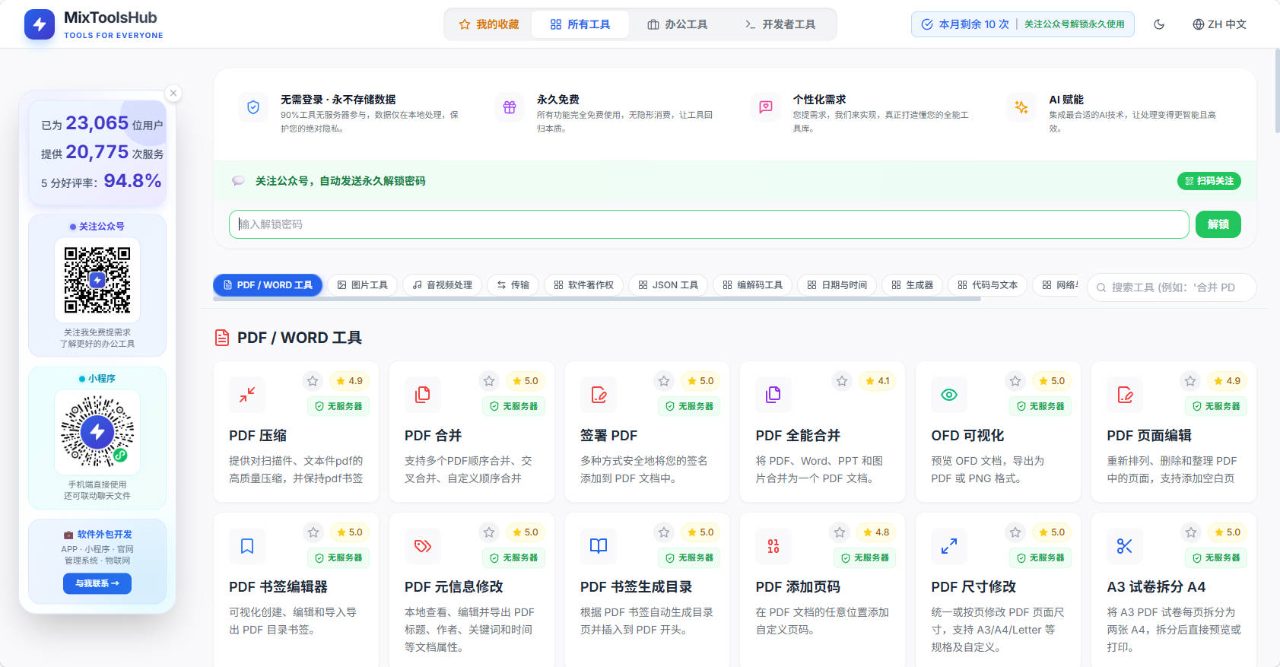Favorite the PDF 添加页码 card star
The height and width of the screenshot is (667, 1280).
[x=840, y=532]
